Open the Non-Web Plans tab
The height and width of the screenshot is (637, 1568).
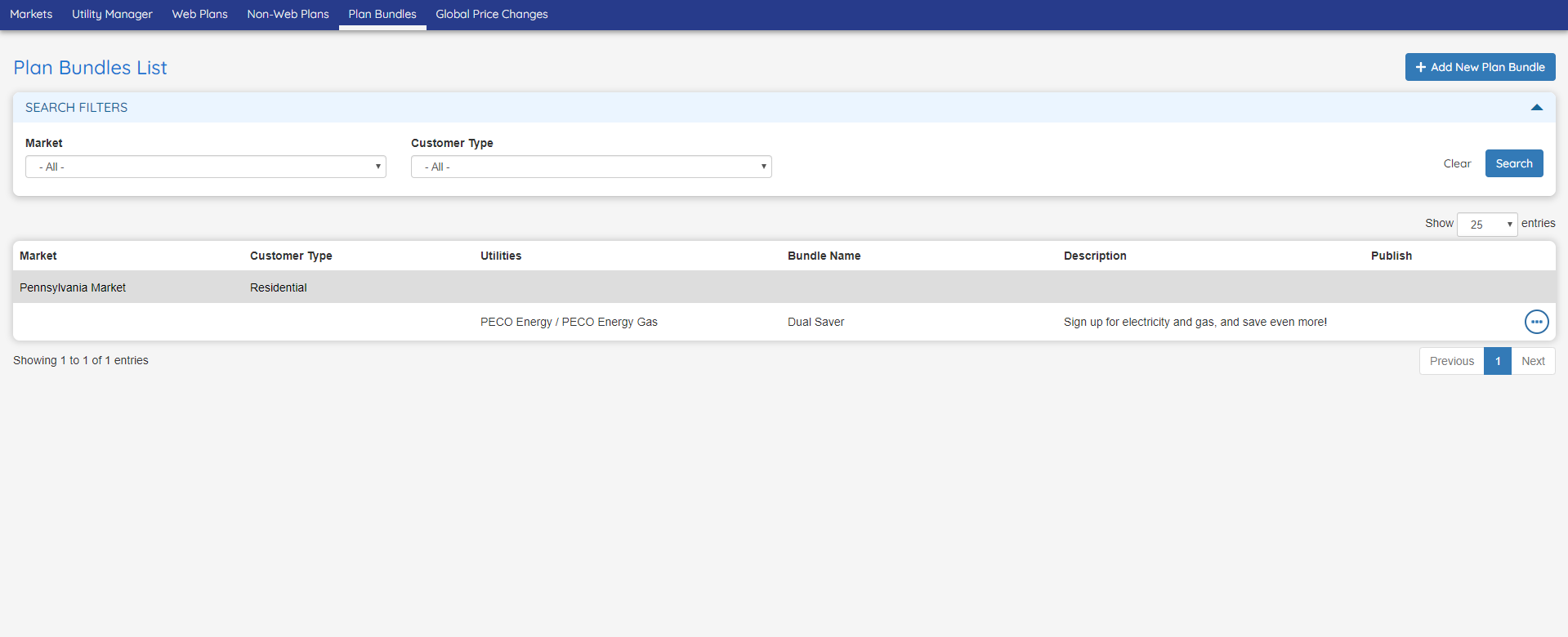[288, 14]
